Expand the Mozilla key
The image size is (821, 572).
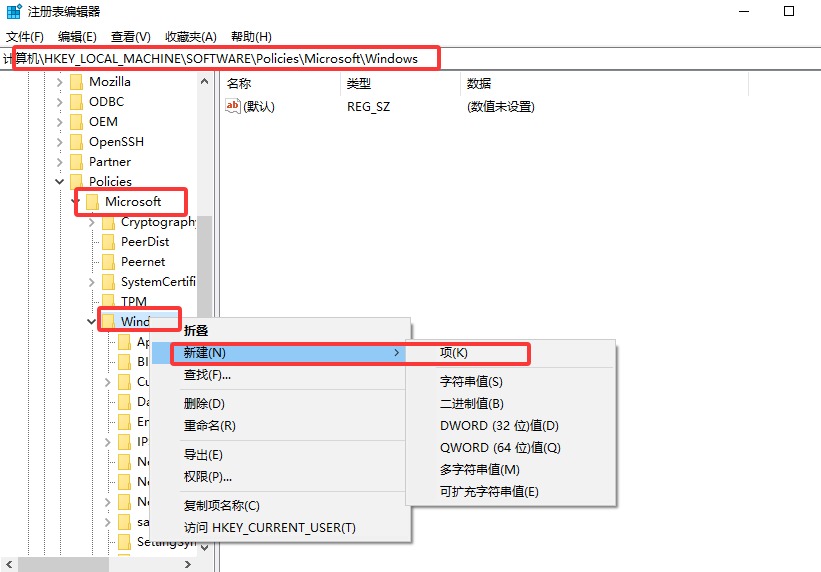[60, 82]
